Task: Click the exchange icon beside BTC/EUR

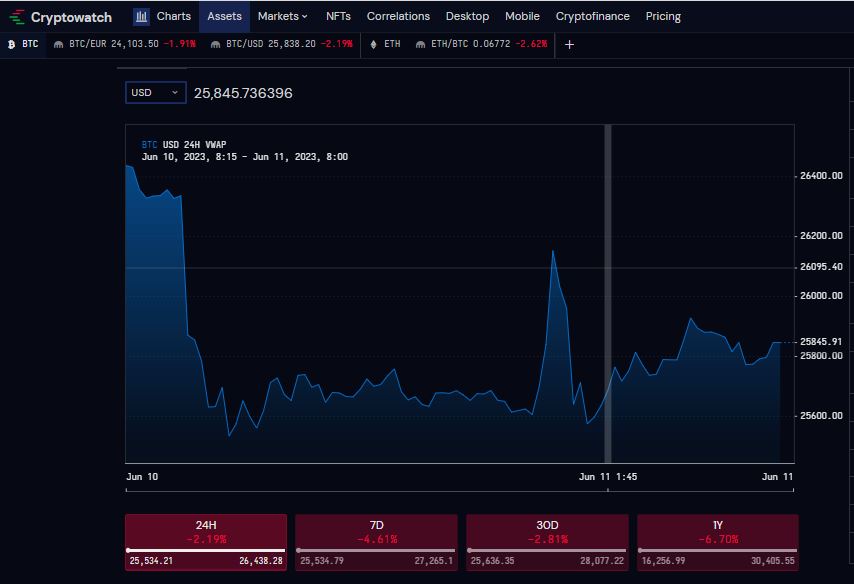Action: pos(58,45)
